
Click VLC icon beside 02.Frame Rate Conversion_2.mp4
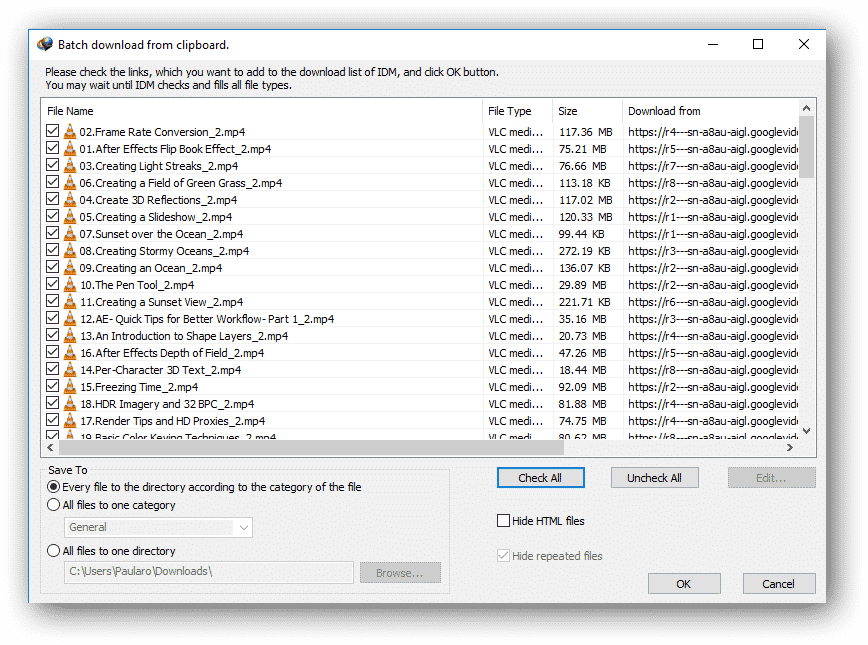pyautogui.click(x=70, y=132)
